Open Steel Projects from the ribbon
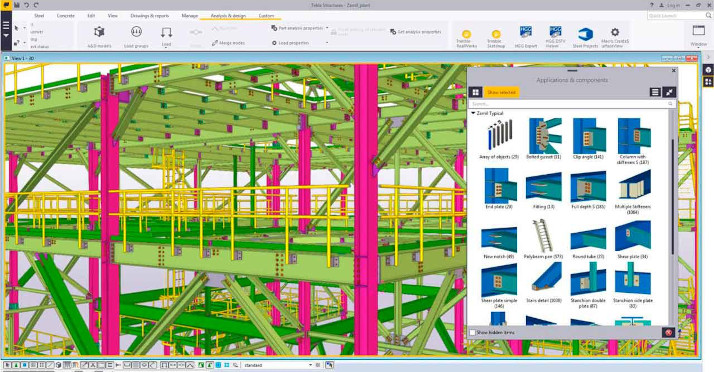Screen dimensions: 714x372 point(585,37)
